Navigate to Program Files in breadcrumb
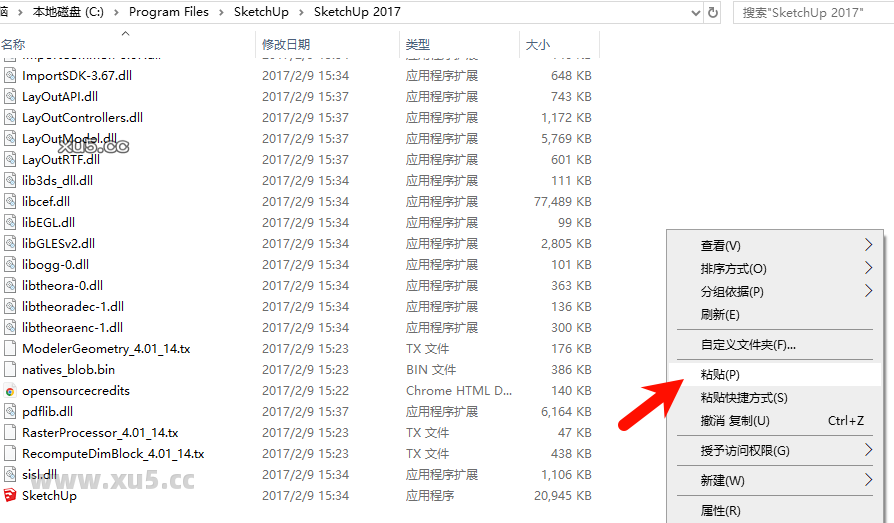 coord(169,12)
